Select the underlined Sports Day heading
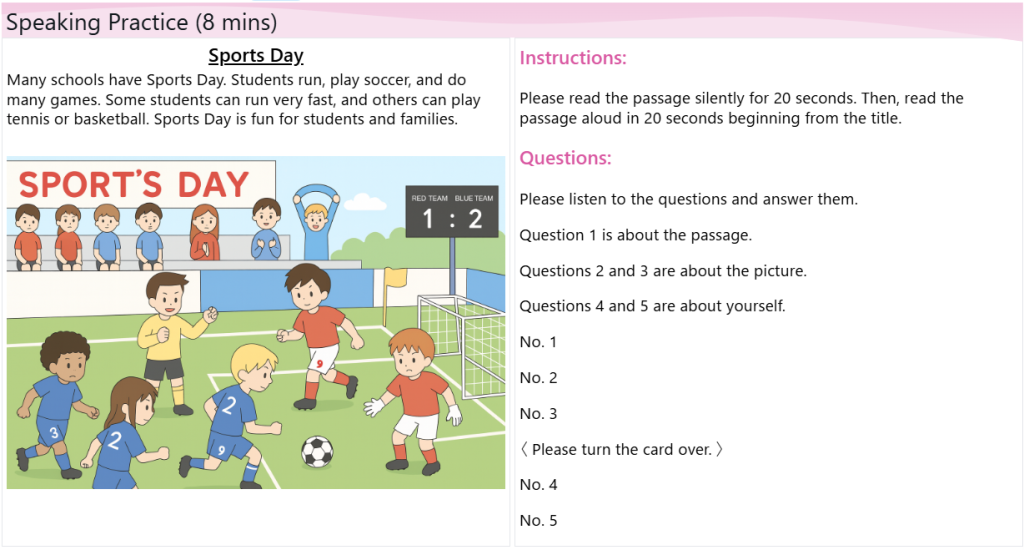The width and height of the screenshot is (1024, 550). (x=256, y=56)
